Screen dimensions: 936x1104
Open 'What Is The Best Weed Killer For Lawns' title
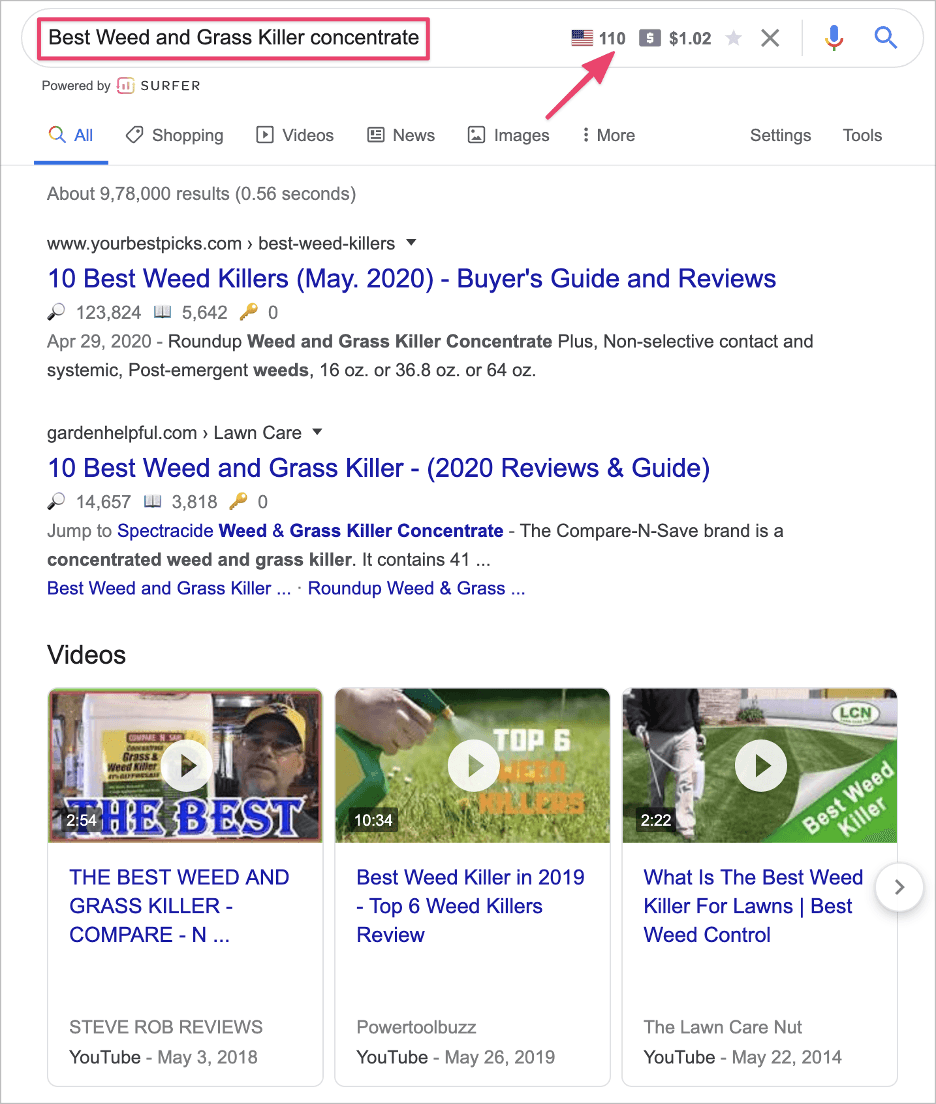[753, 906]
